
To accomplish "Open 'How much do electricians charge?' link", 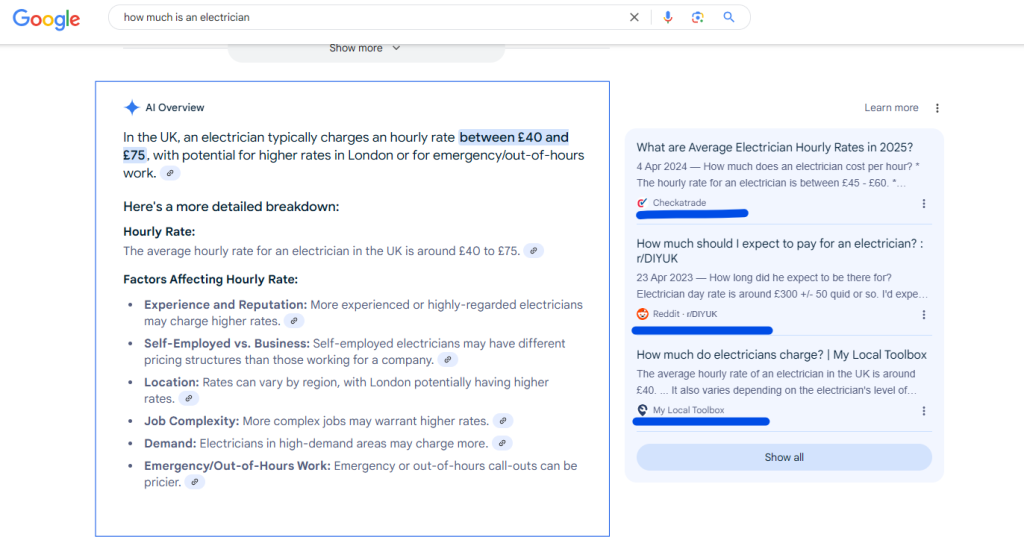I will click(782, 355).
